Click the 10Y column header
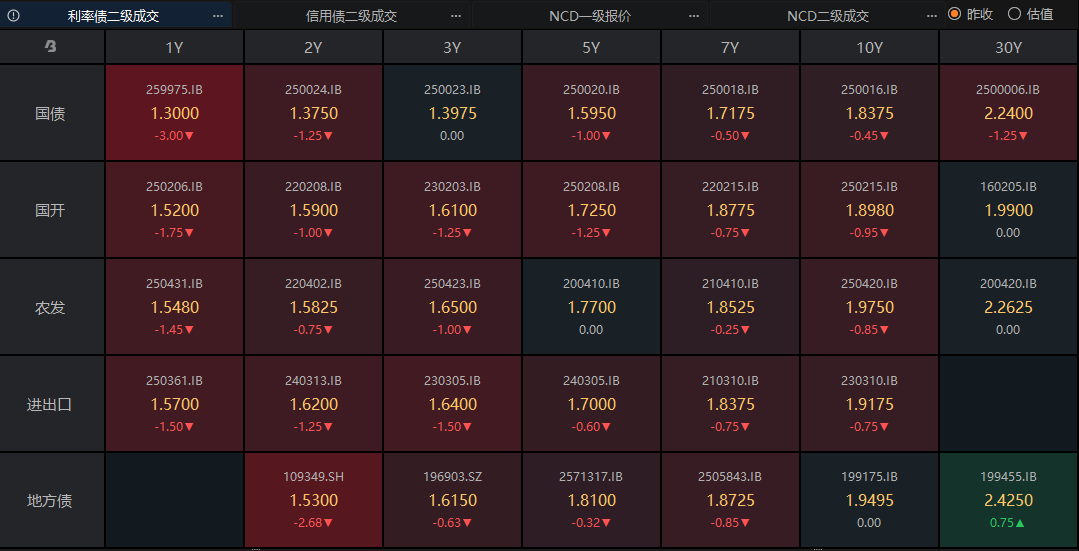This screenshot has width=1079, height=551. tap(869, 48)
